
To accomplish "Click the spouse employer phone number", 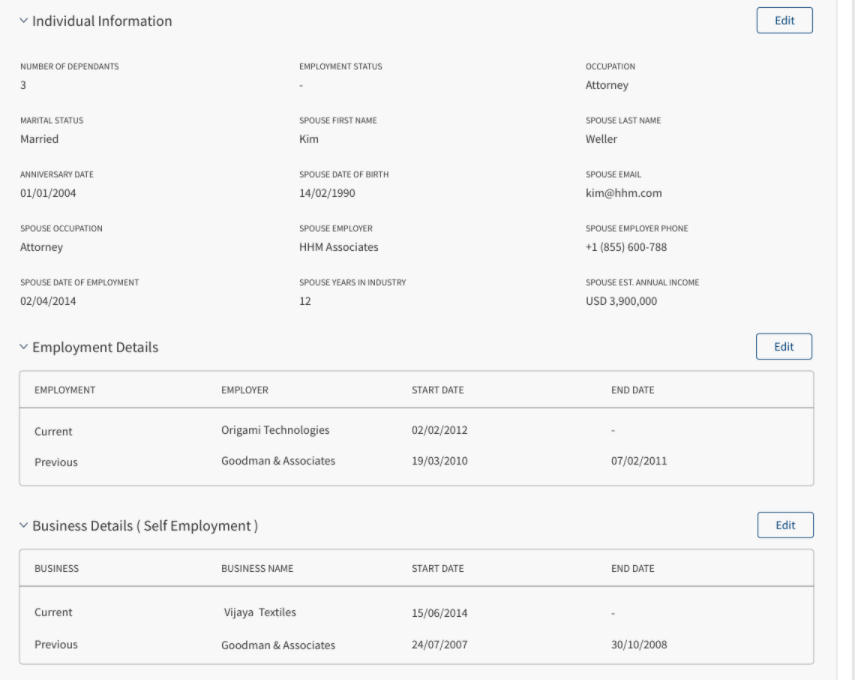I will (626, 247).
